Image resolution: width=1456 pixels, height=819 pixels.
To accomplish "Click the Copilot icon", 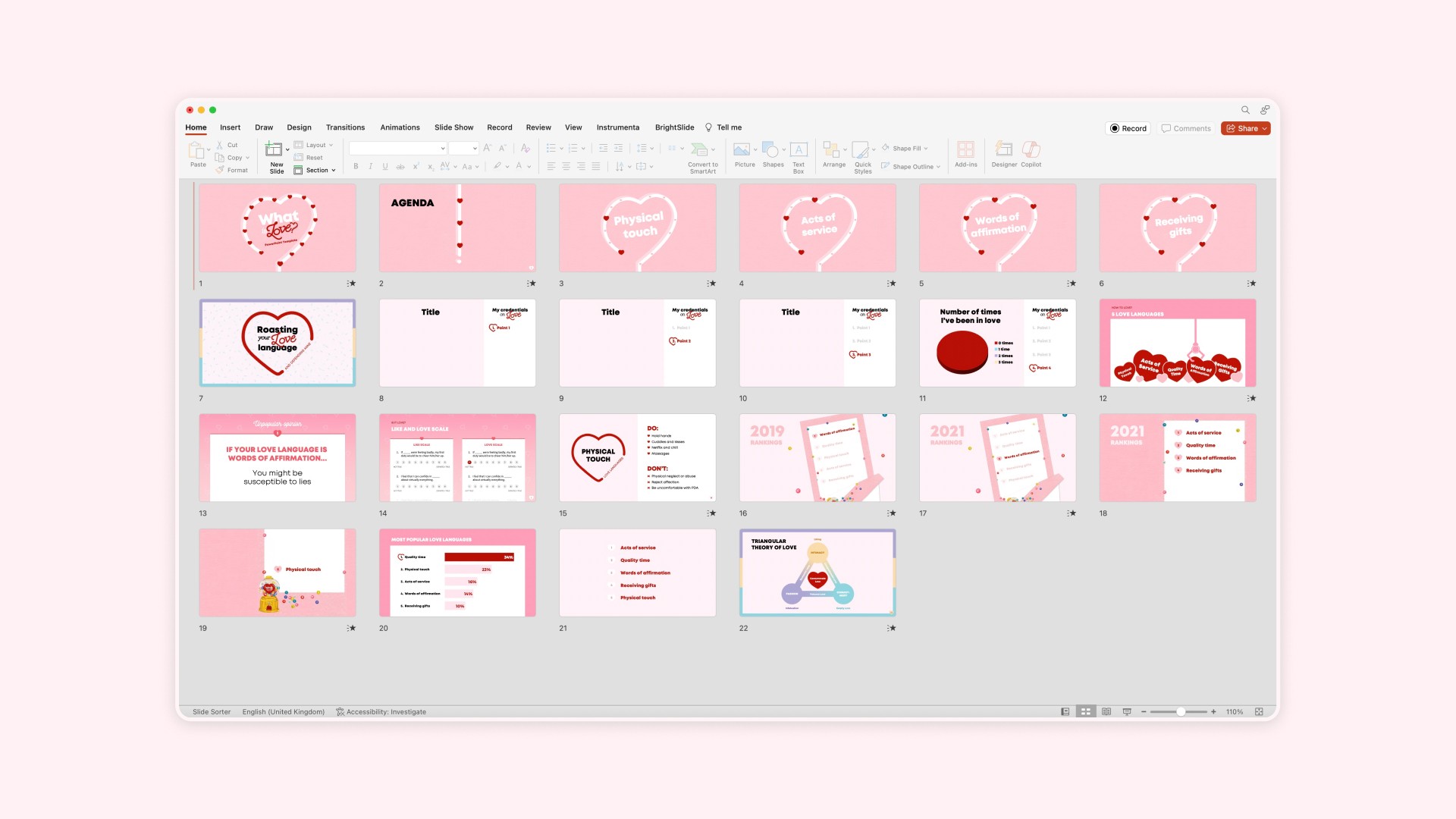I will [1031, 150].
